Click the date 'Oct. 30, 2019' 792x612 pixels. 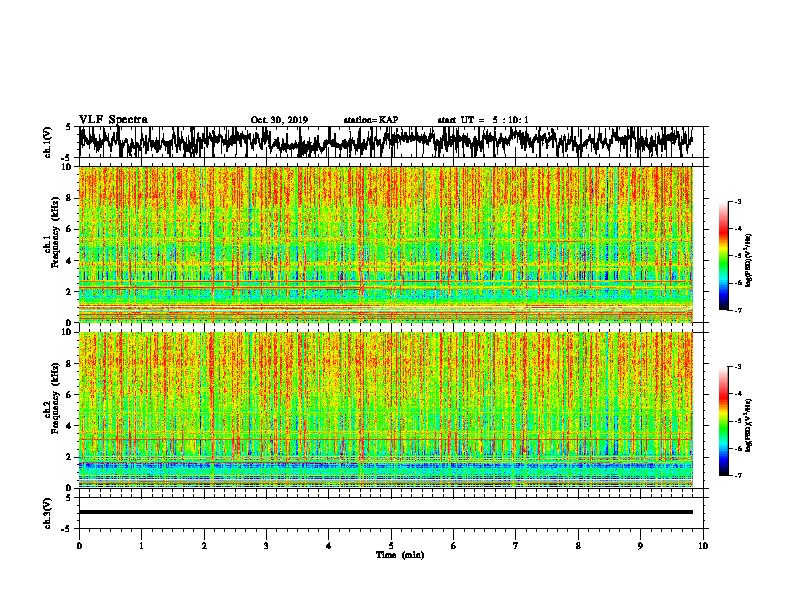(279, 120)
